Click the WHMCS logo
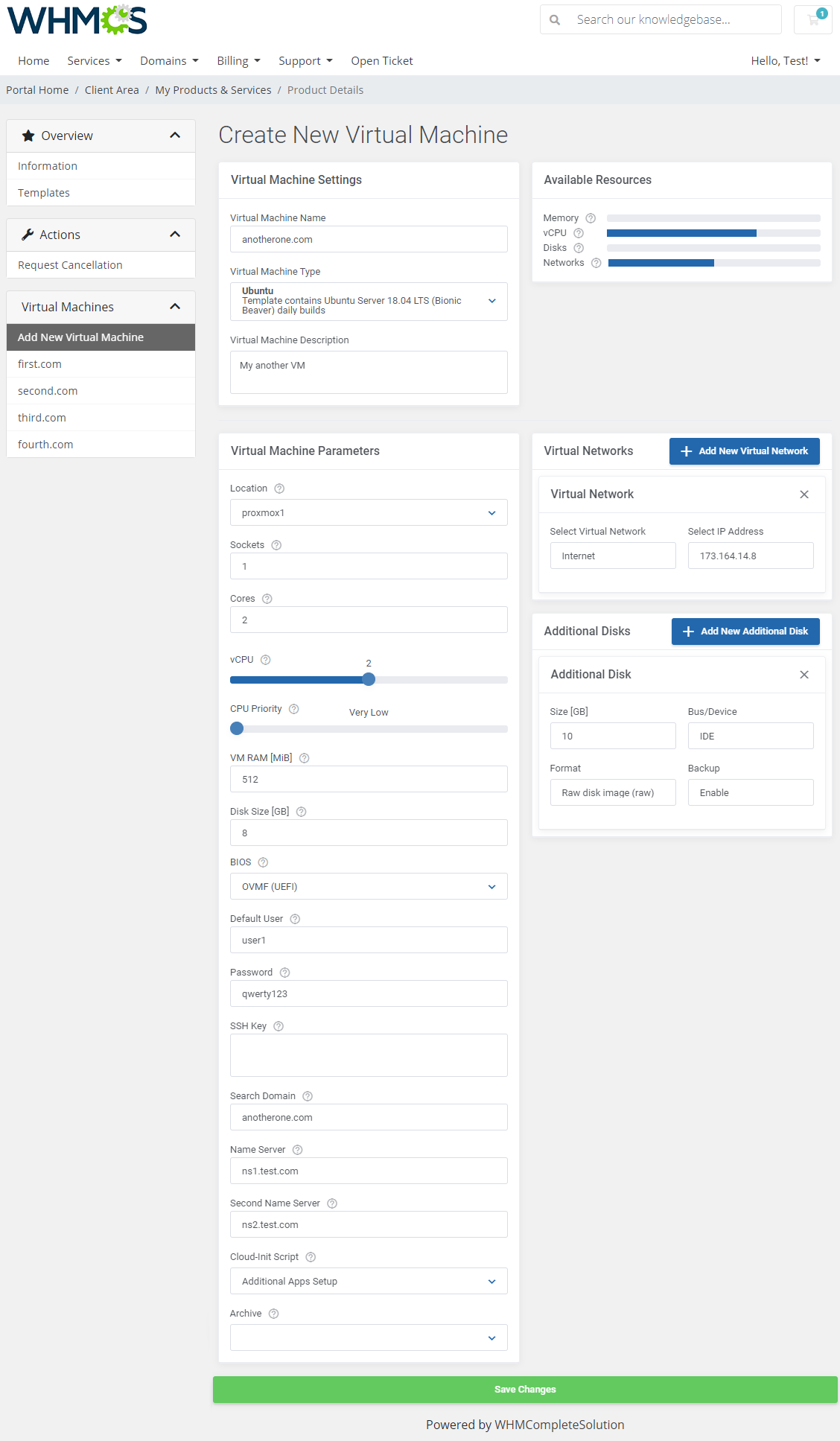This screenshot has width=840, height=1441. [77, 20]
